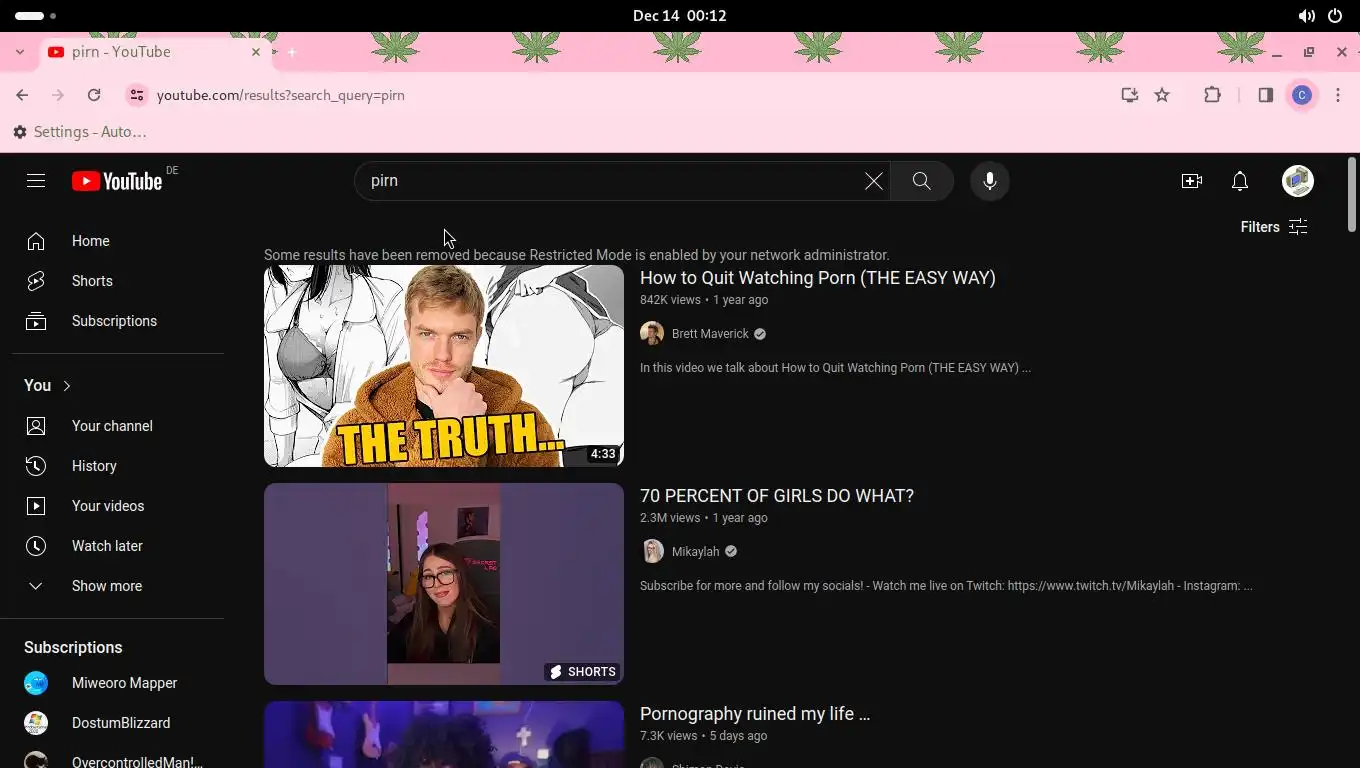This screenshot has width=1360, height=768.
Task: Open Miweoro Mapper subscription
Action: 118,683
